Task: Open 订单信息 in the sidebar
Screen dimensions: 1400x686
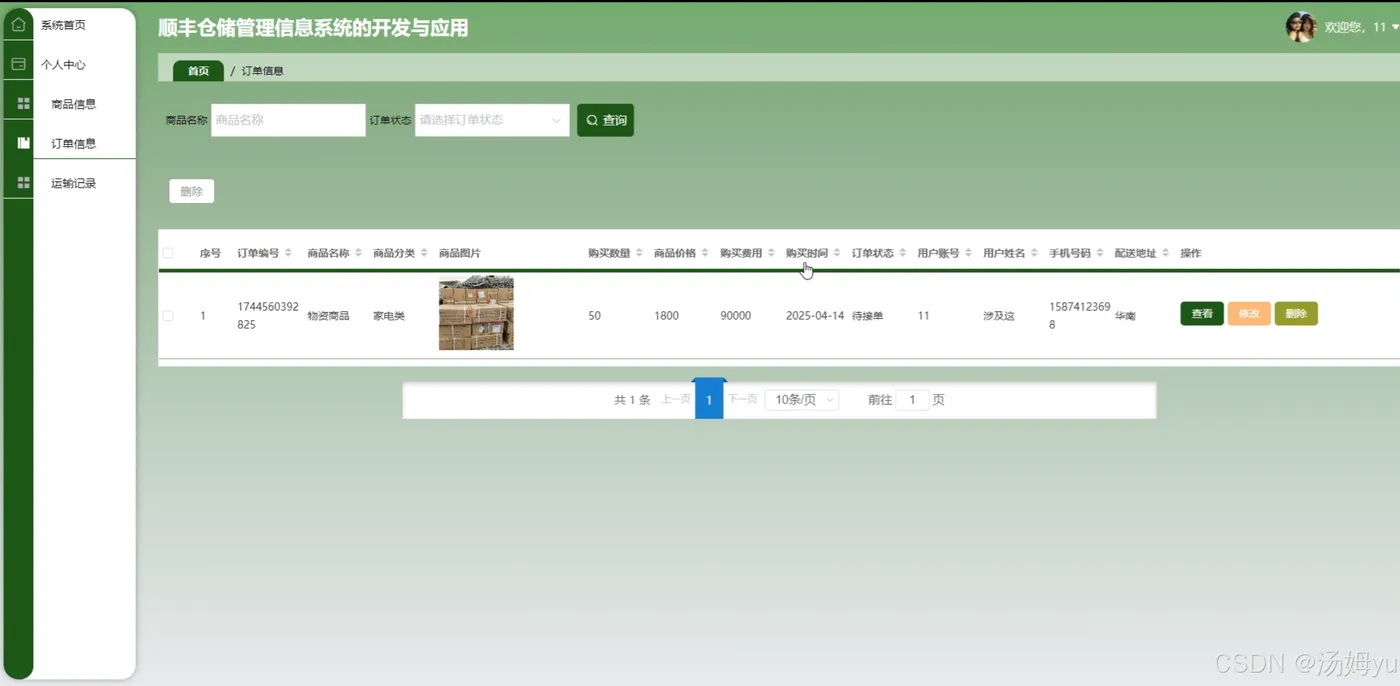Action: point(74,143)
